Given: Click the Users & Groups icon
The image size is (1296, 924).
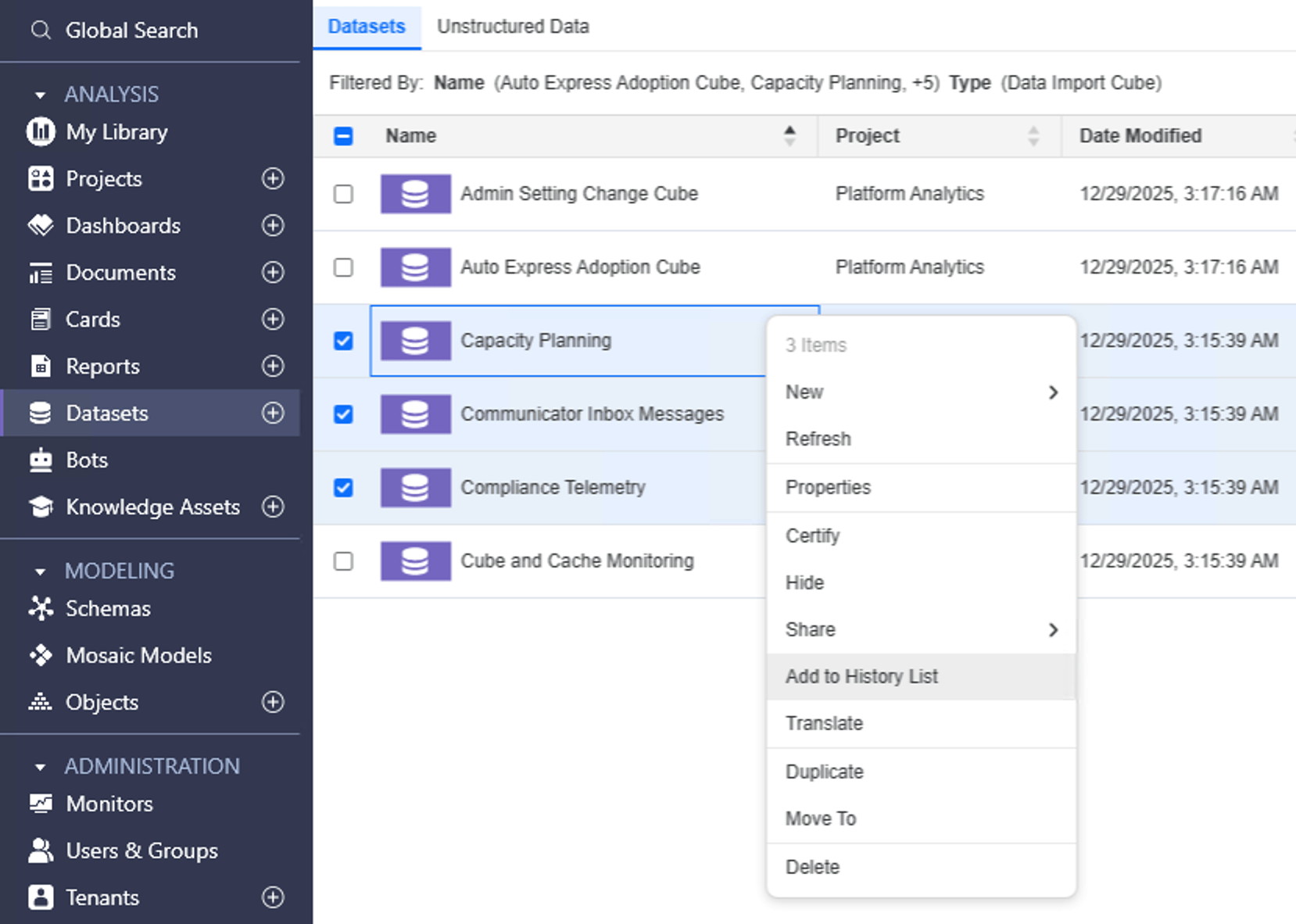Looking at the screenshot, I should click(39, 851).
